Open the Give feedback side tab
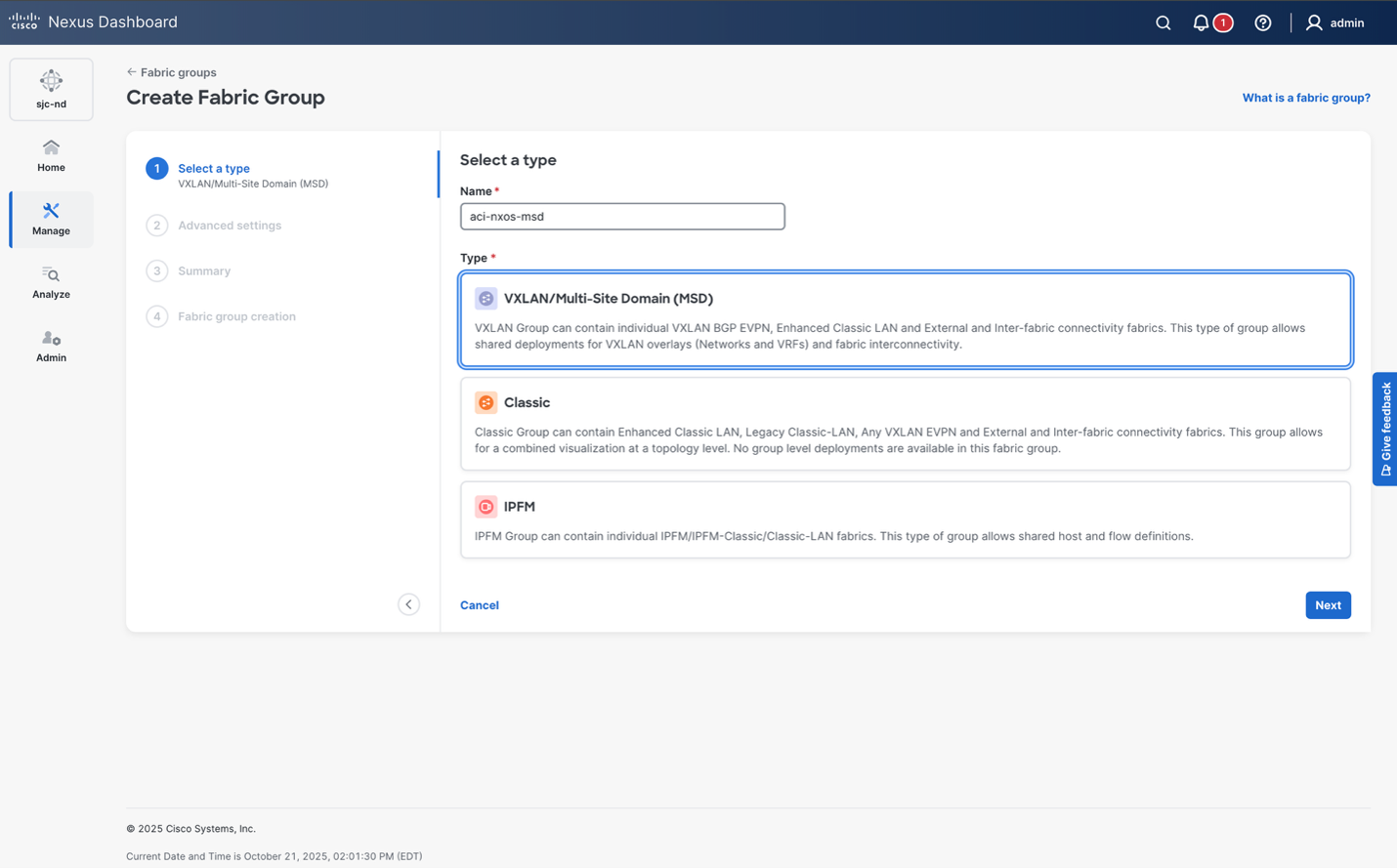Viewport: 1397px width, 868px height. tap(1385, 429)
